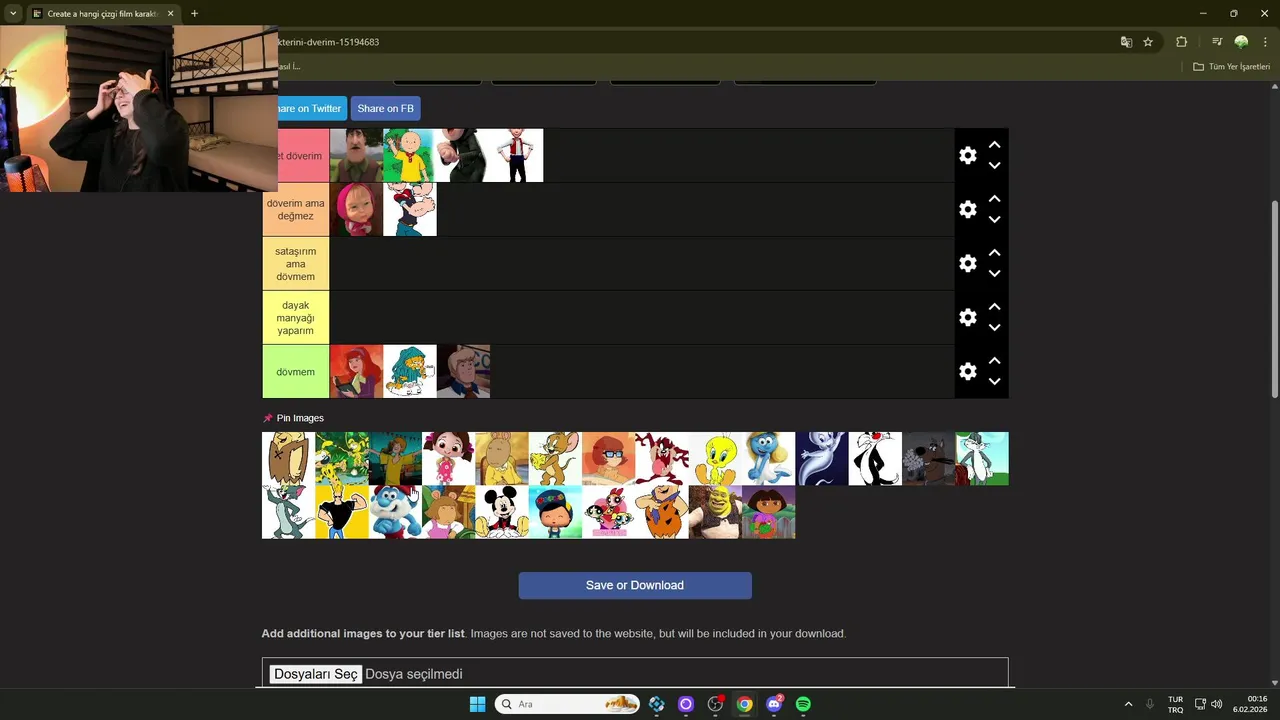Open settings gear for 'satașırım ama dövmem' row
1280x720 pixels.
click(967, 263)
